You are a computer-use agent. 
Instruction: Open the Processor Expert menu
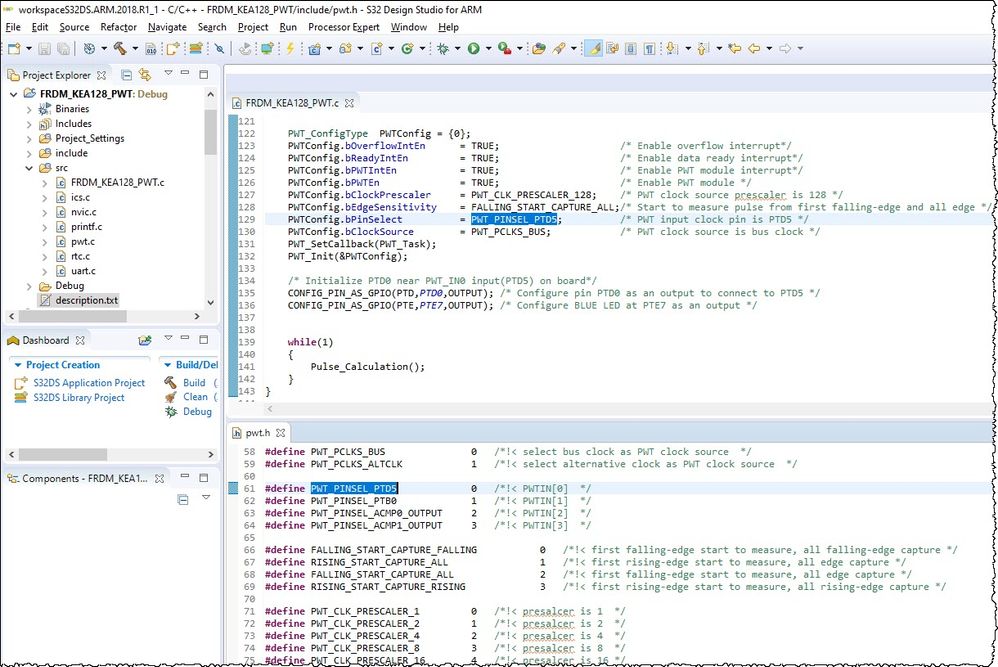click(x=343, y=27)
